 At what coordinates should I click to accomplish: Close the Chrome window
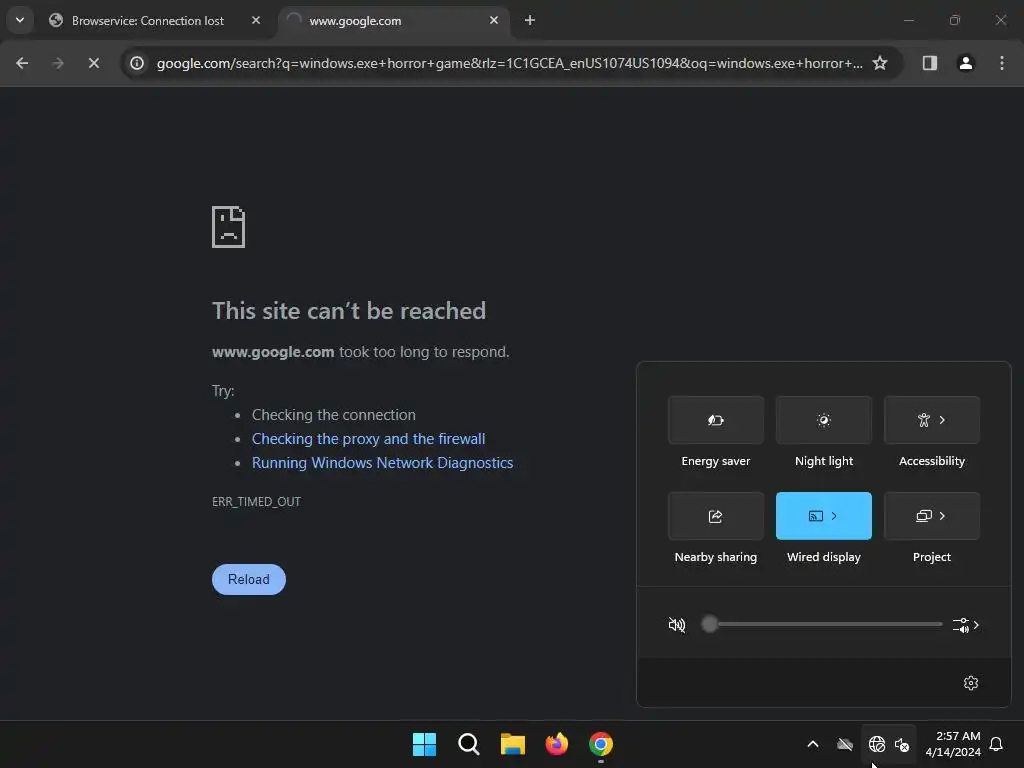(x=1000, y=20)
